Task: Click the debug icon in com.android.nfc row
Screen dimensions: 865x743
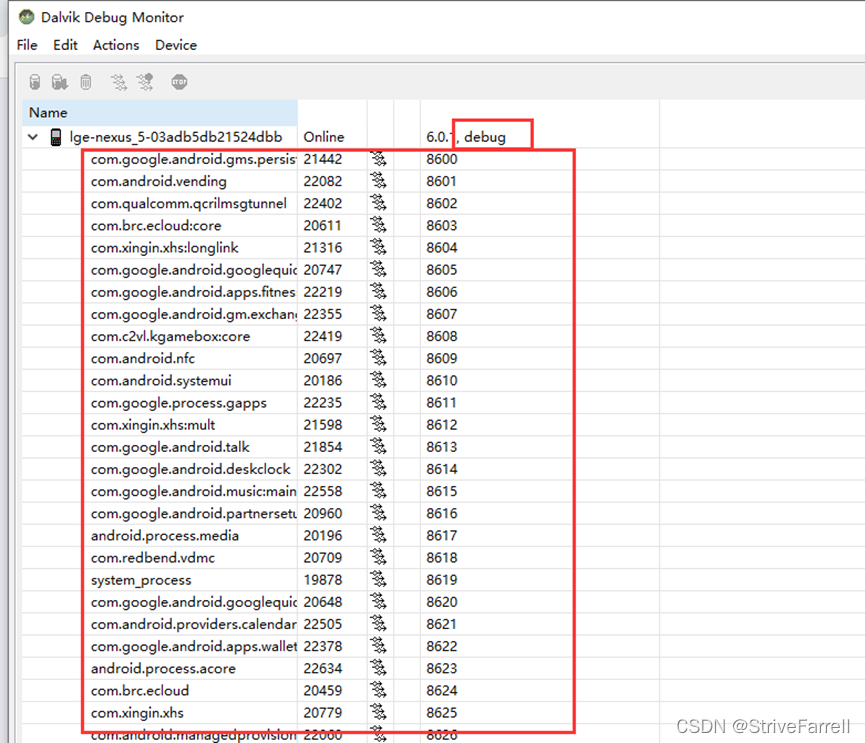Action: click(378, 359)
